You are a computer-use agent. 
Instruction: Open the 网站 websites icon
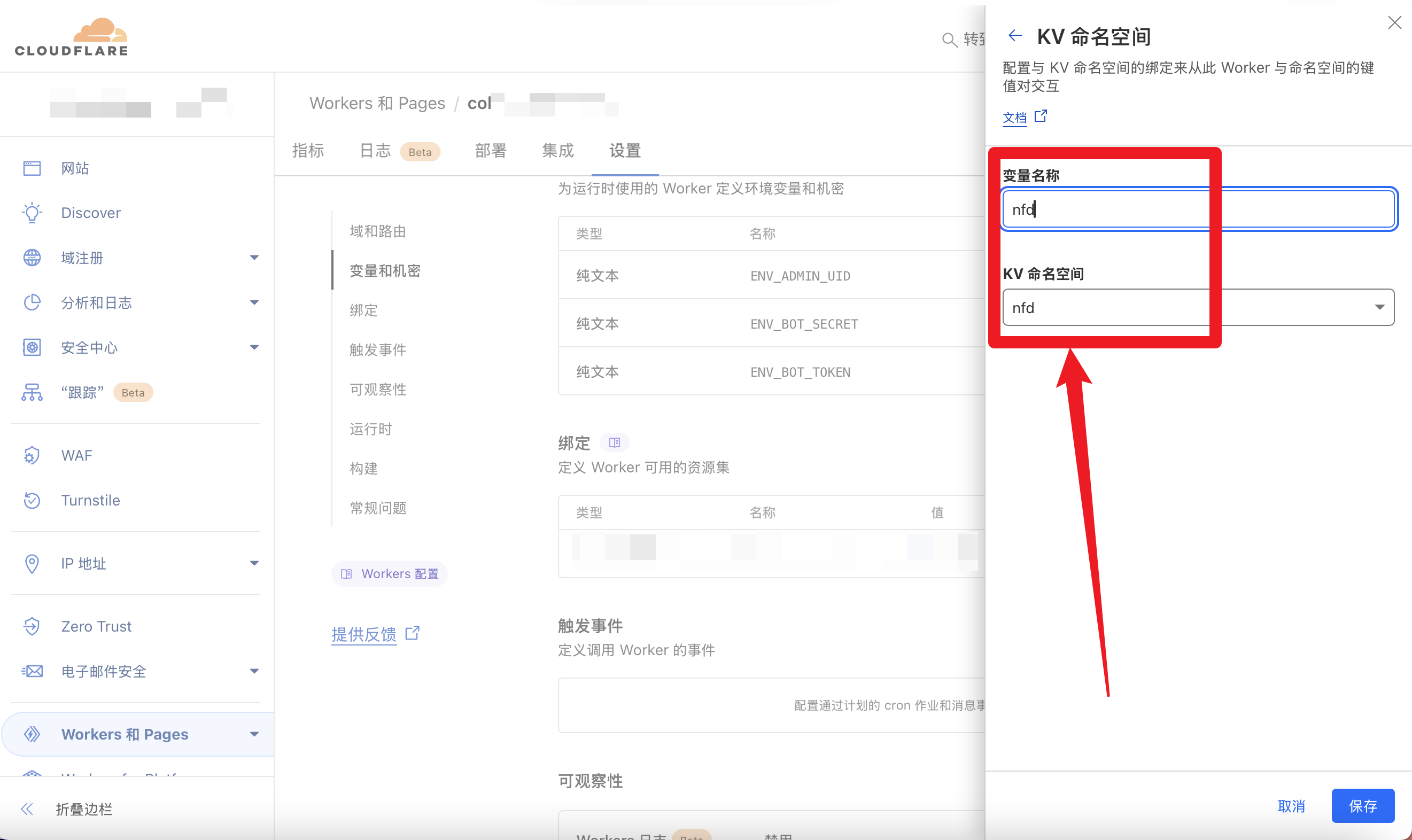(x=32, y=168)
